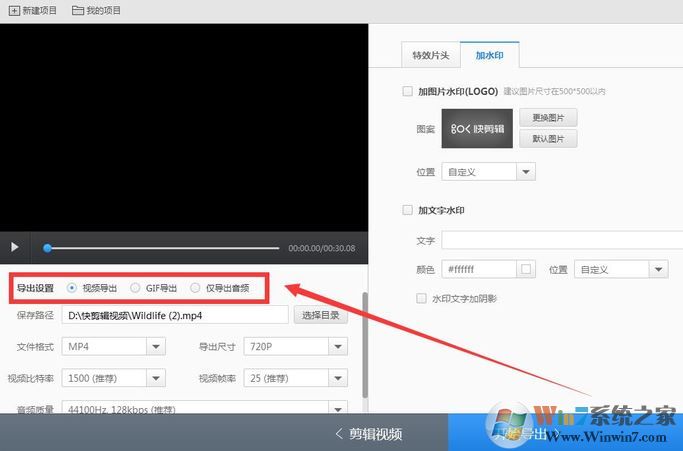
Task: Open the 视频比特率 1500 dropdown
Action: click(113, 378)
